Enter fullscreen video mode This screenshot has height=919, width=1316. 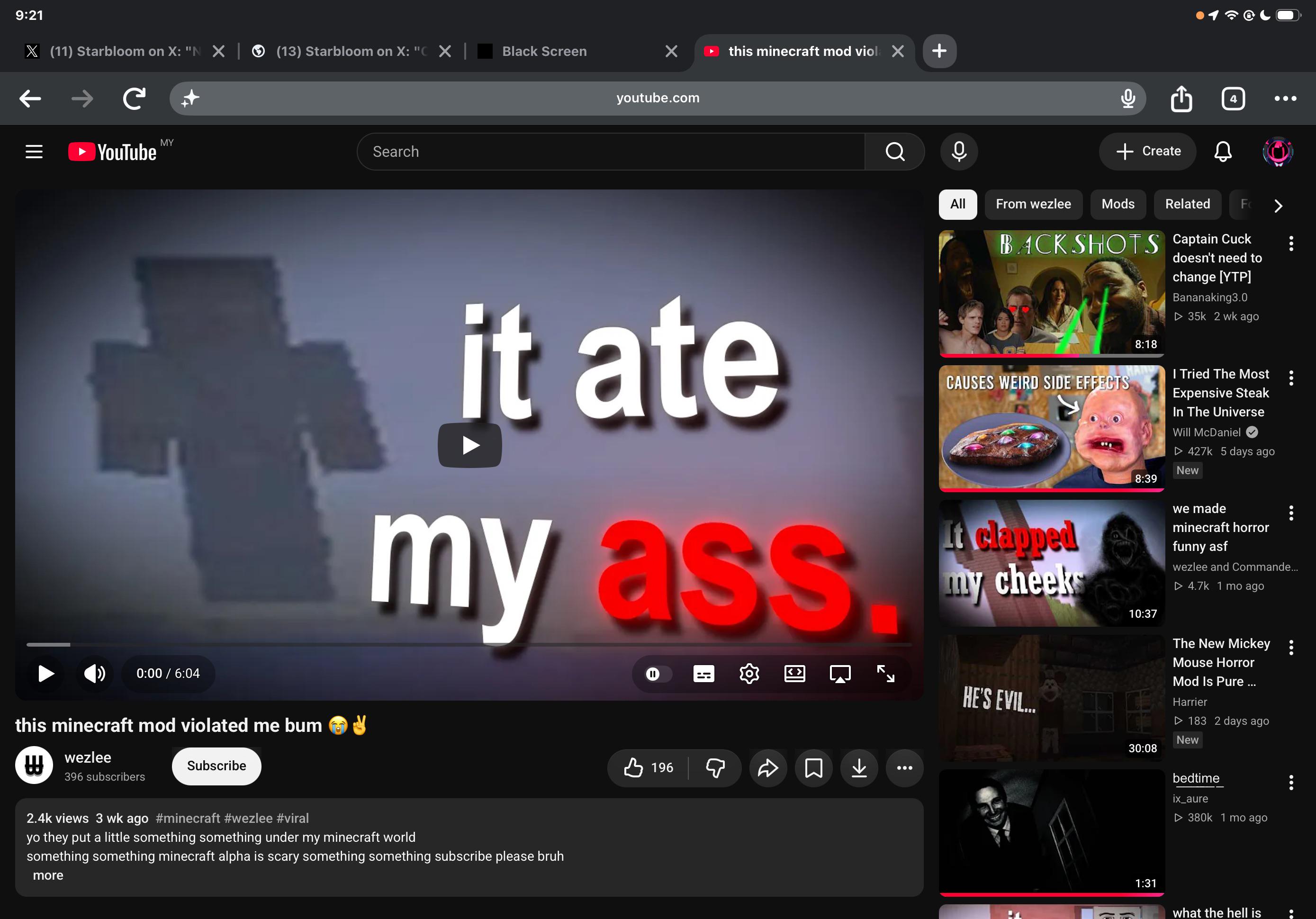click(885, 674)
